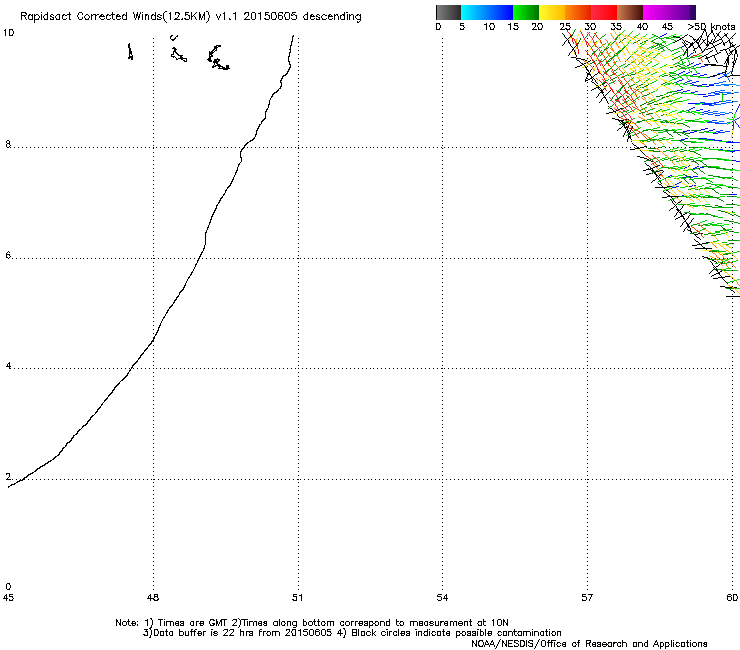
Task: Click longitude axis label '48'
Action: [153, 598]
